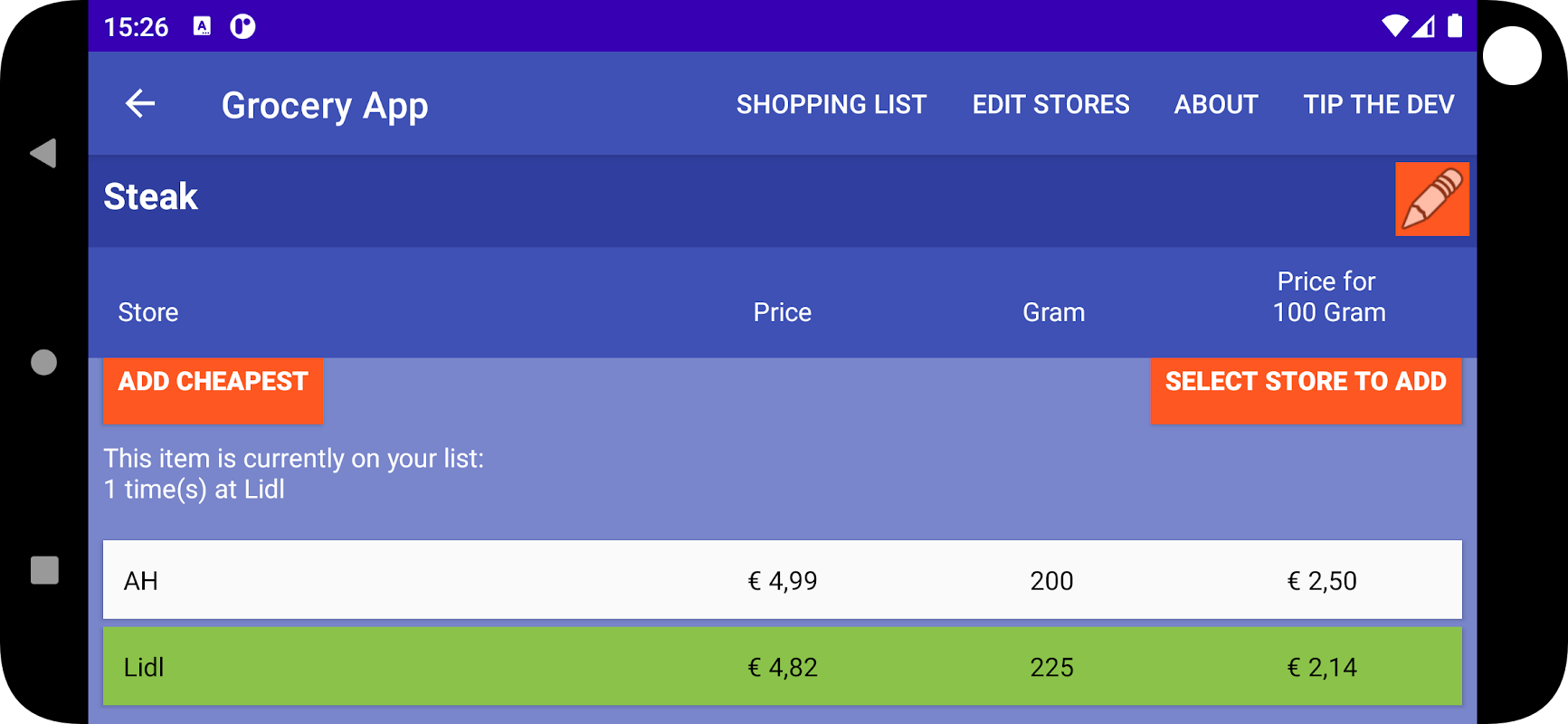Tap the battery indicator icon
This screenshot has width=1568, height=724.
click(1454, 26)
